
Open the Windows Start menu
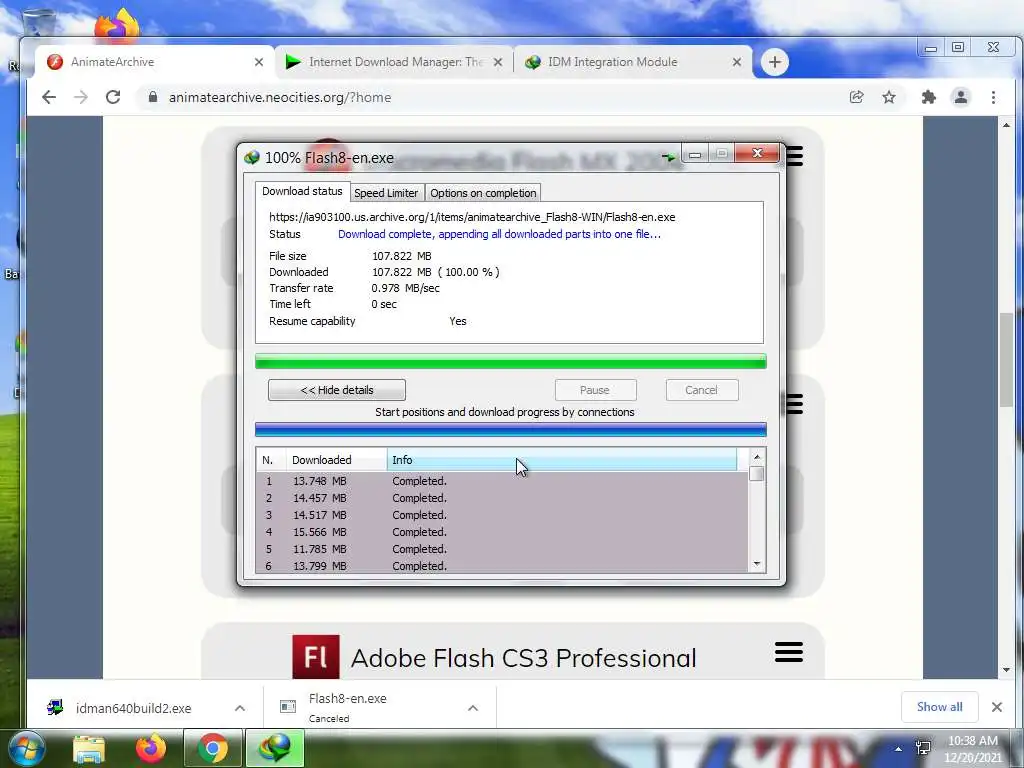[26, 748]
